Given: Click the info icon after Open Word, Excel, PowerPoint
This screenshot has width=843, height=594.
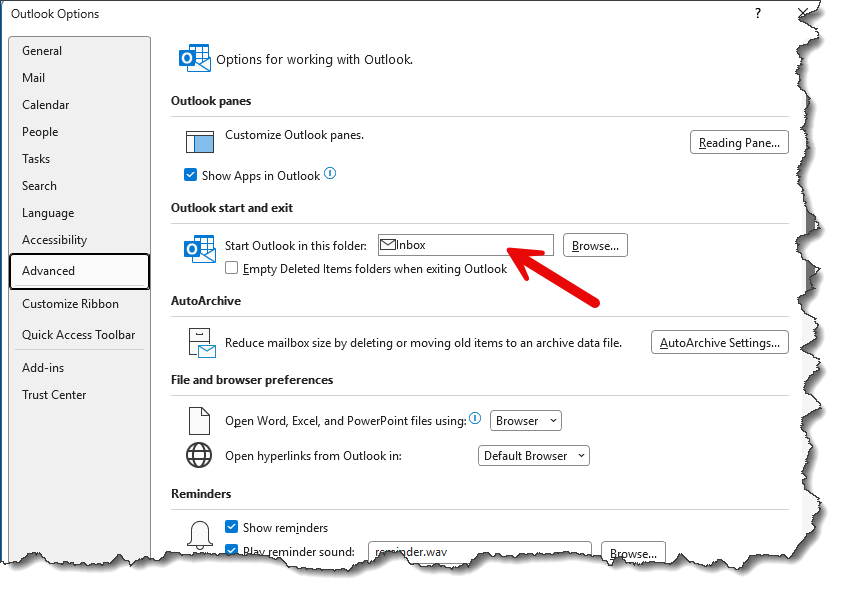Looking at the screenshot, I should [x=475, y=418].
